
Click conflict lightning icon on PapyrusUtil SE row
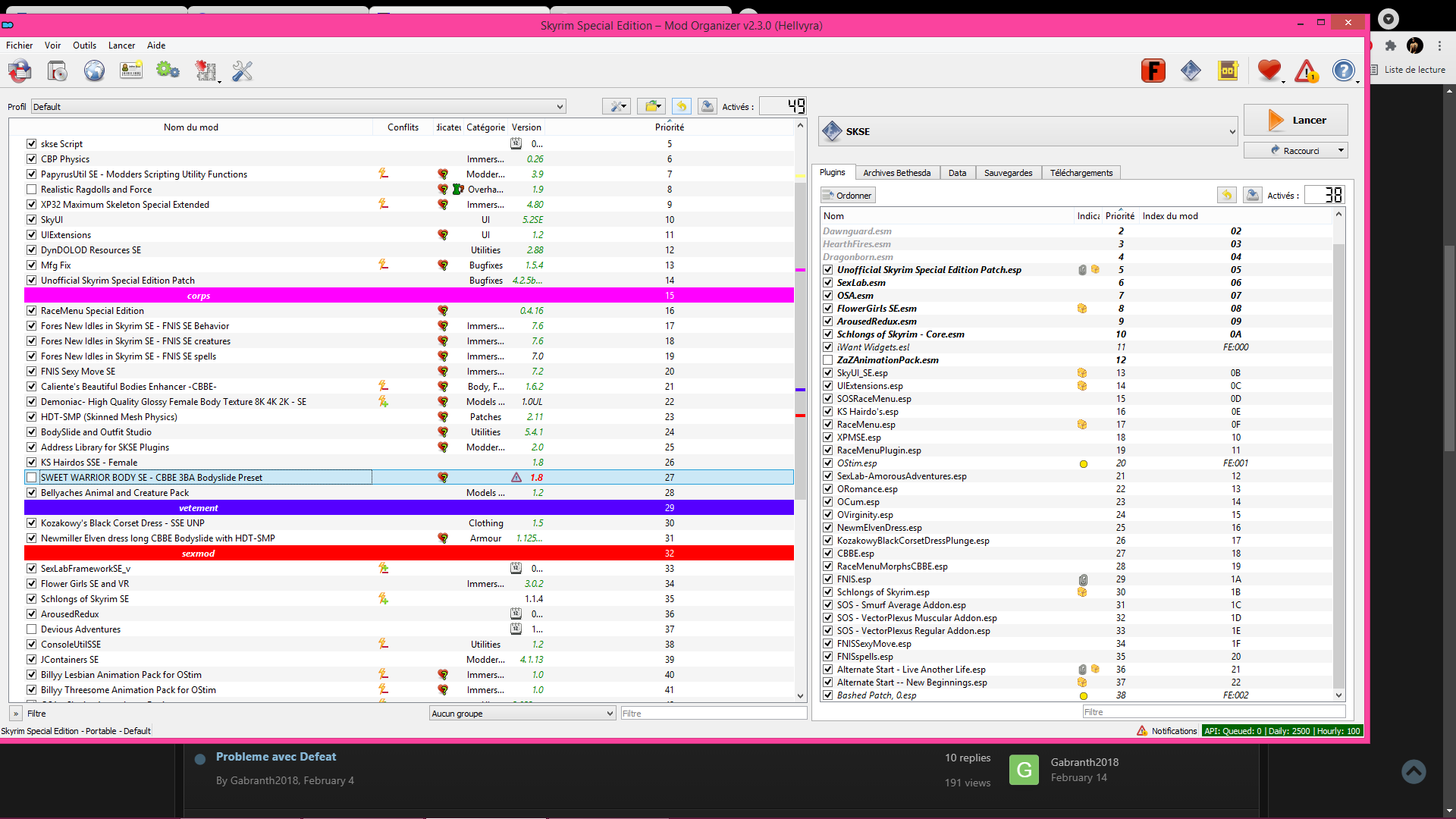click(x=384, y=174)
